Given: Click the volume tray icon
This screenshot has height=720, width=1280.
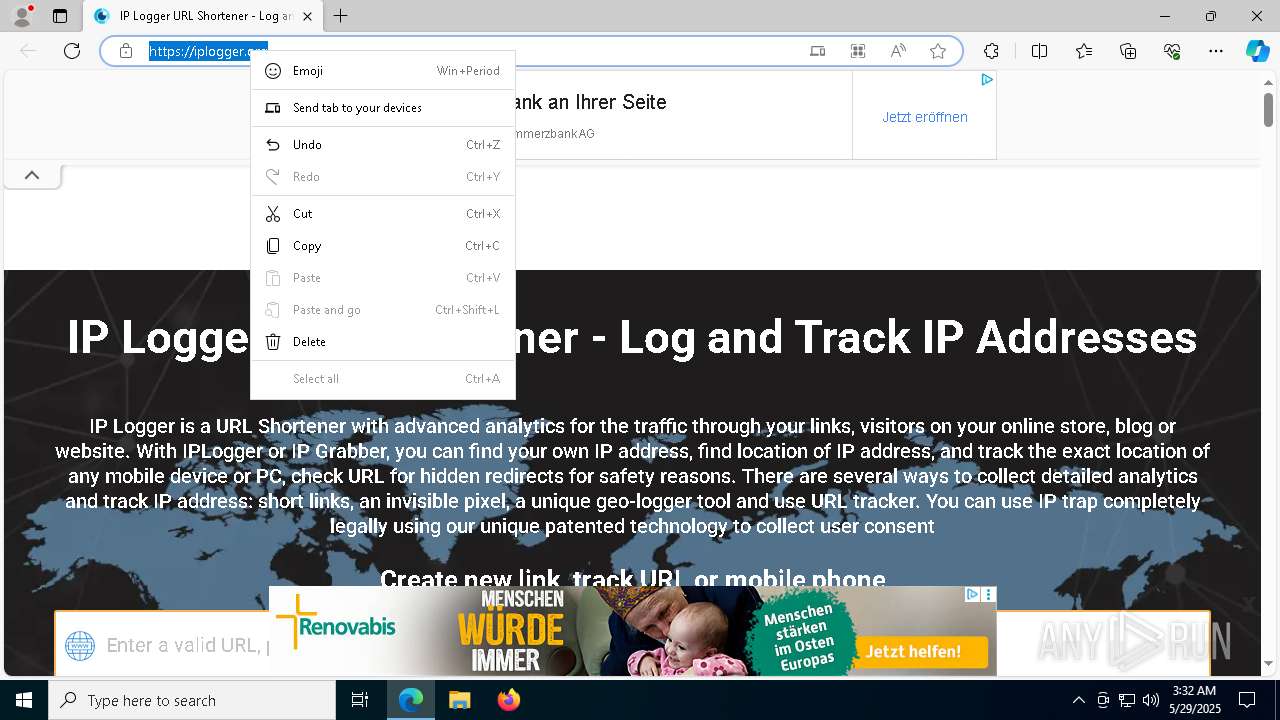Looking at the screenshot, I should [x=1151, y=700].
